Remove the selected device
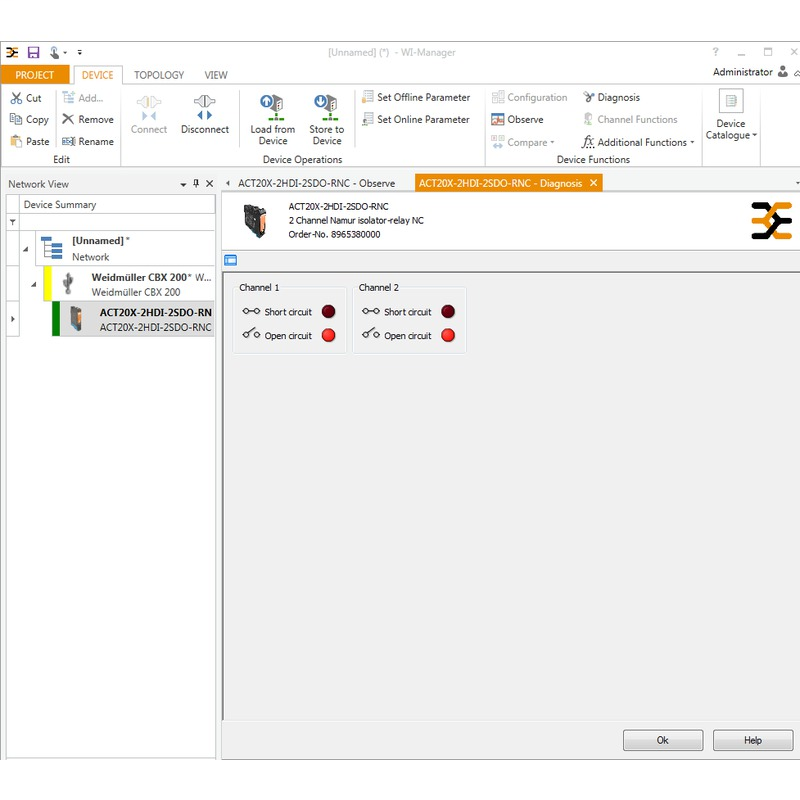Viewport: 800px width, 800px height. coord(88,119)
